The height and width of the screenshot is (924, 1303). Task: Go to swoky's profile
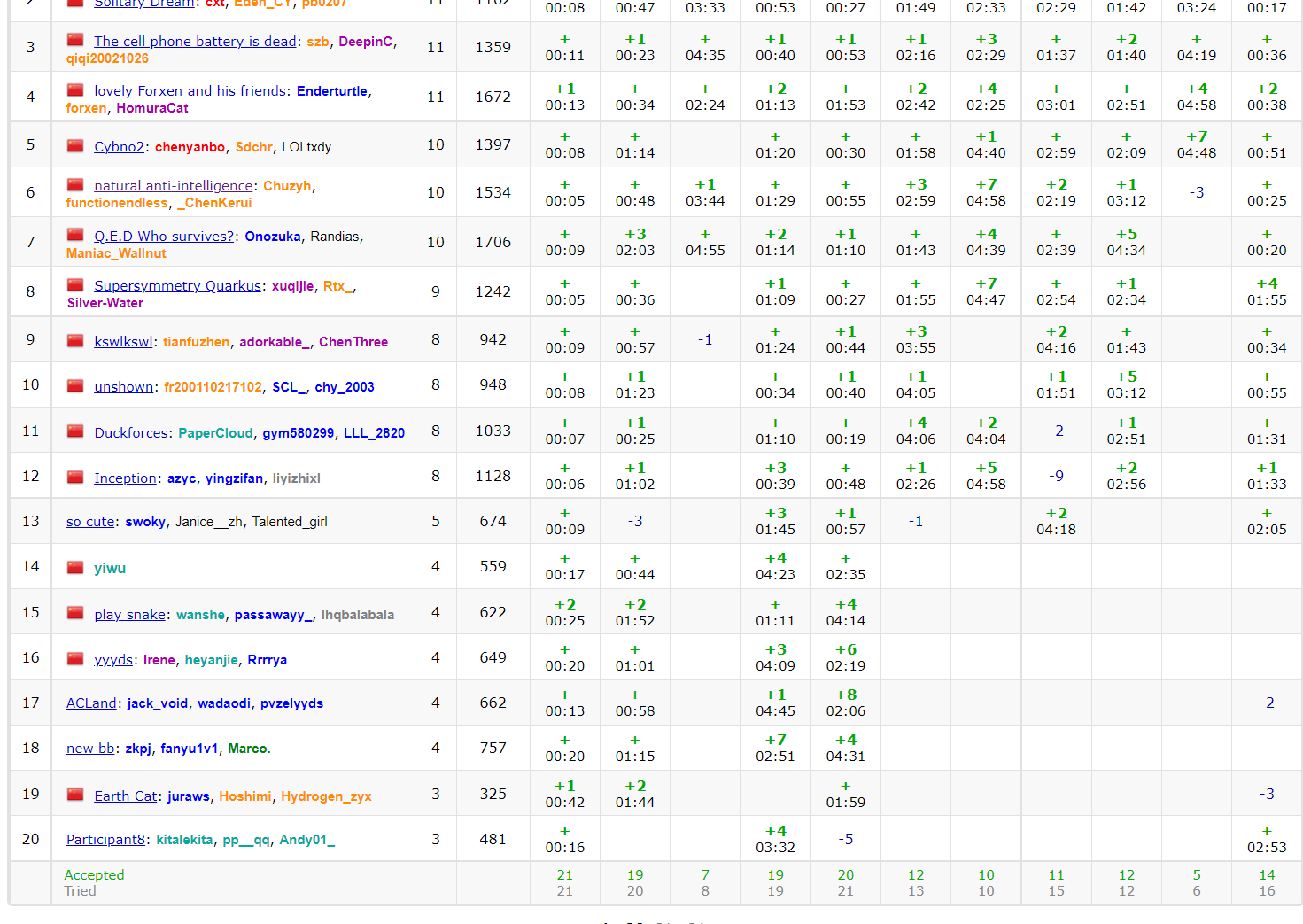(x=145, y=522)
